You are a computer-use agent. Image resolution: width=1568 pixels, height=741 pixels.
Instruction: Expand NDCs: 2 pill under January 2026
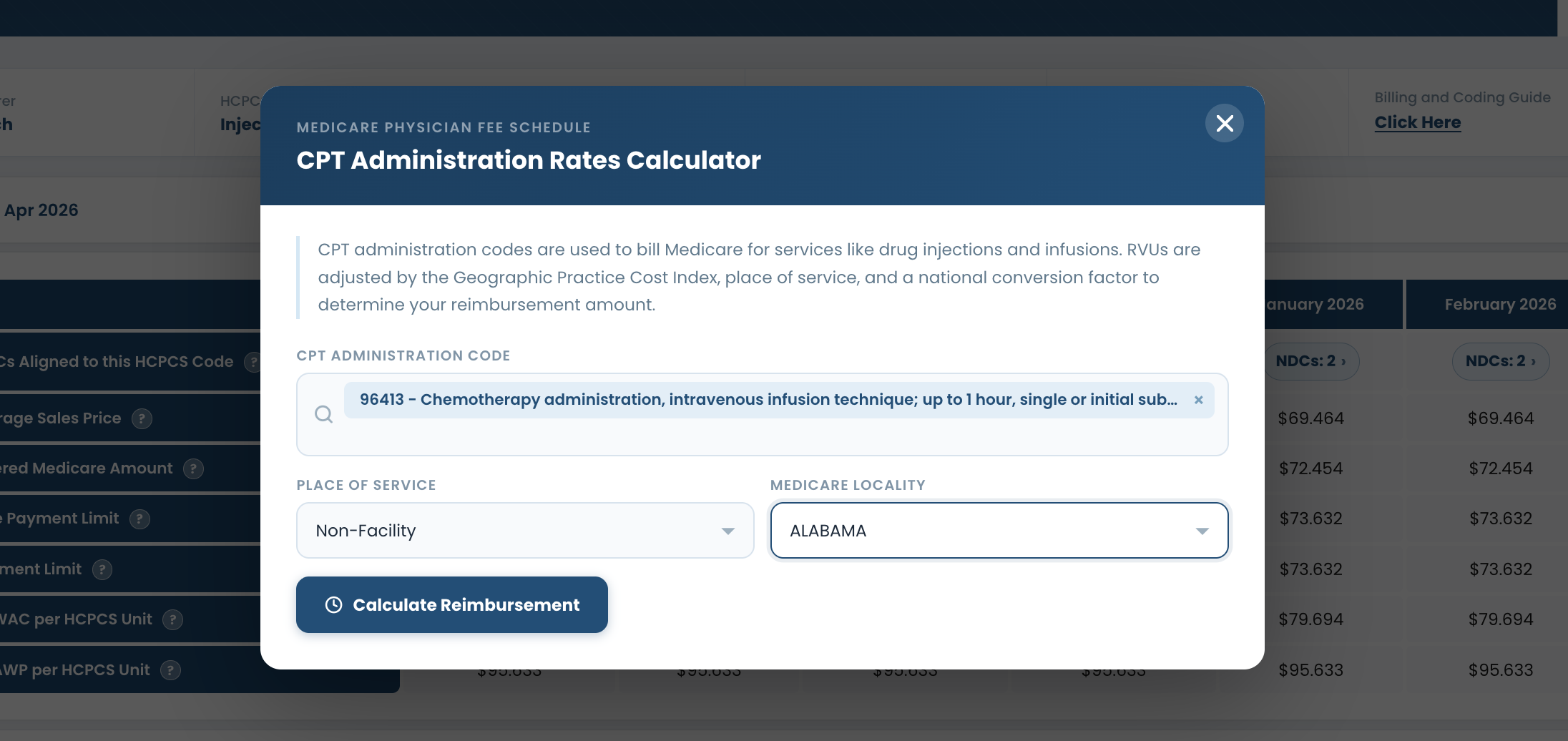(x=1310, y=361)
